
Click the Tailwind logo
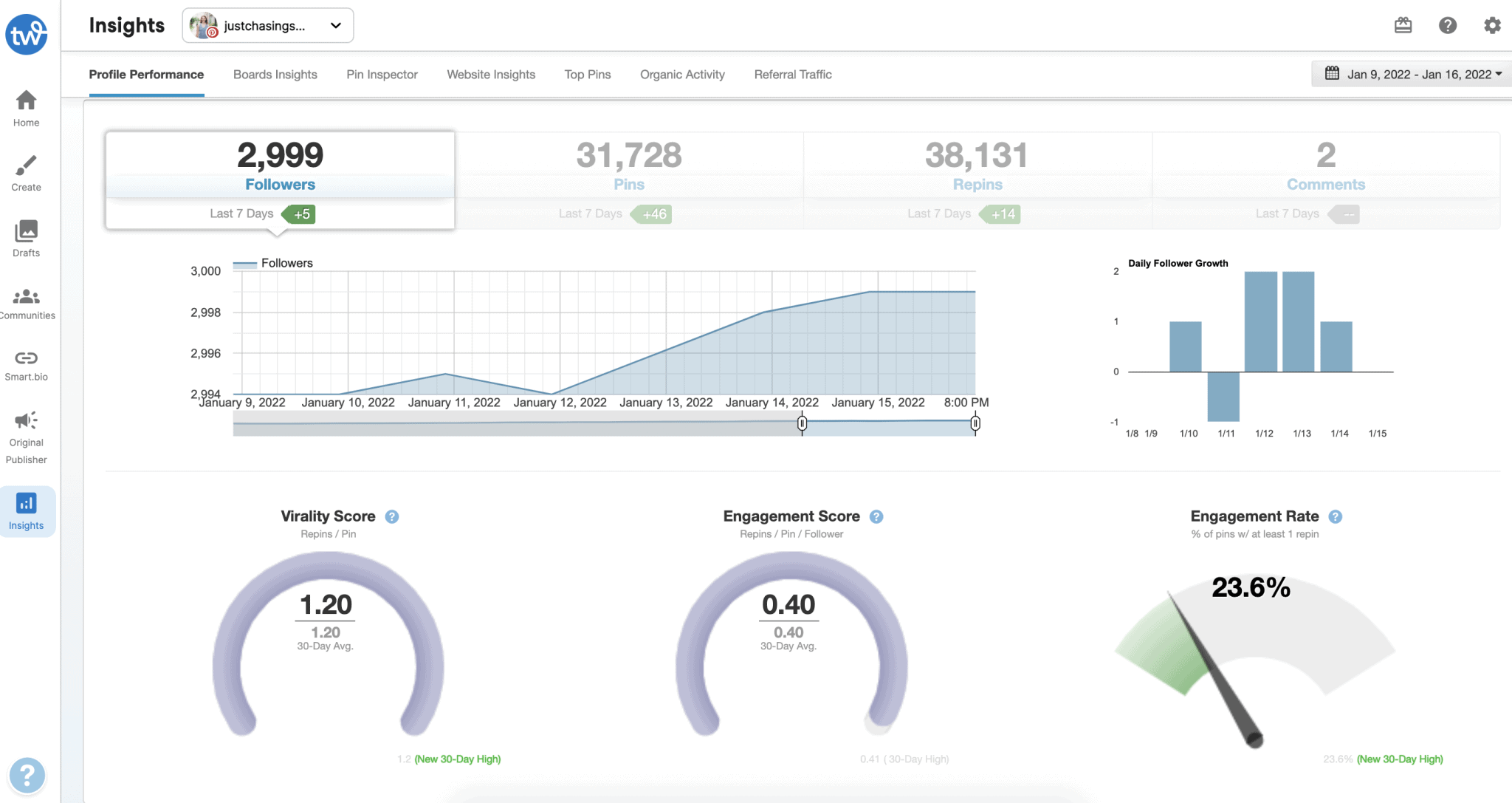pos(27,34)
